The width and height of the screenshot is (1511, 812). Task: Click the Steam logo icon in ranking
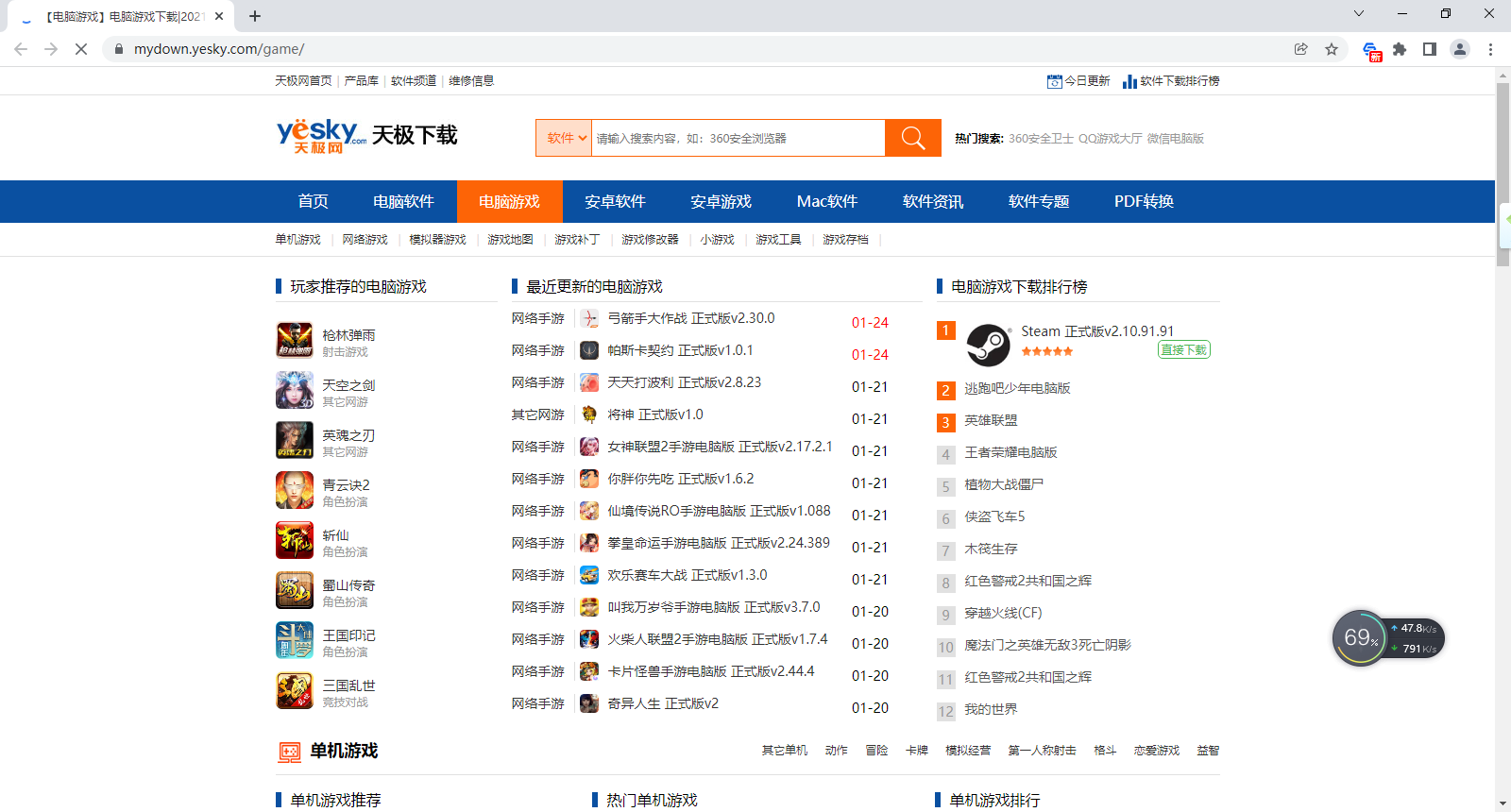click(989, 345)
